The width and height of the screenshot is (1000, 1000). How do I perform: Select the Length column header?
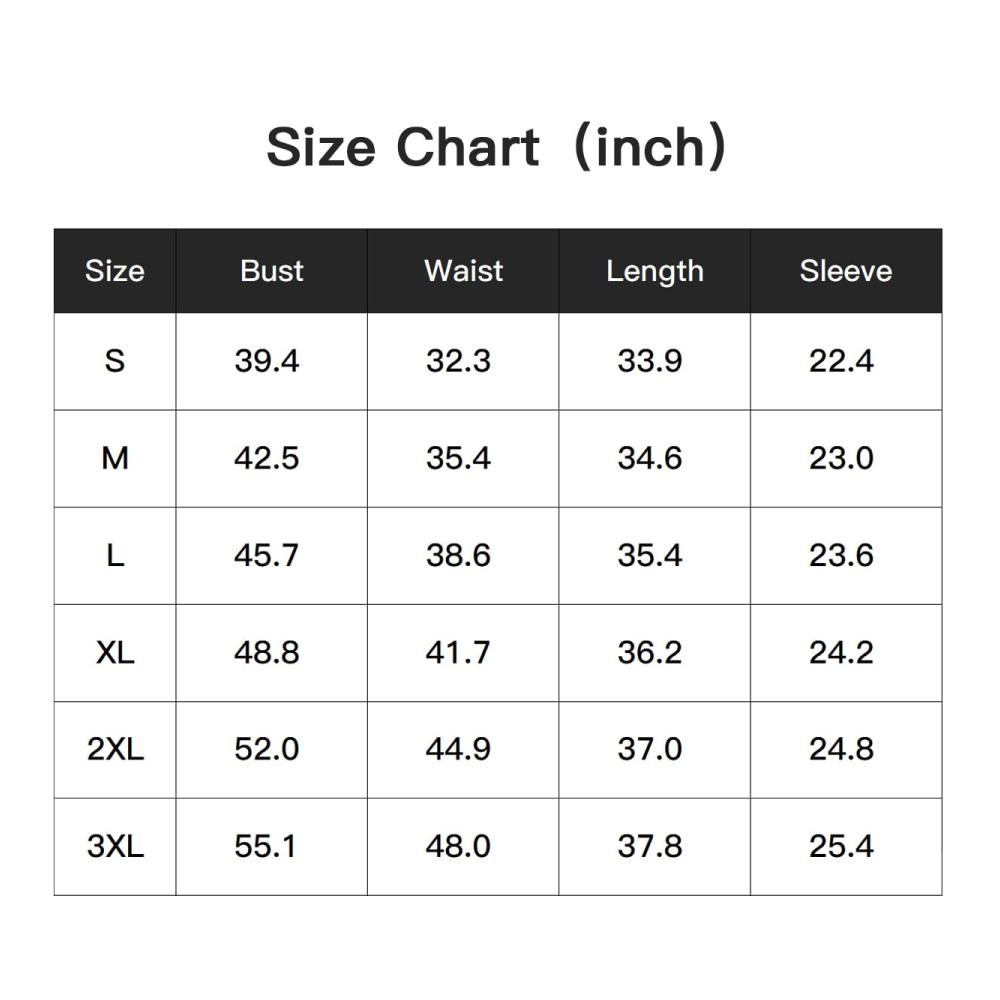point(655,272)
